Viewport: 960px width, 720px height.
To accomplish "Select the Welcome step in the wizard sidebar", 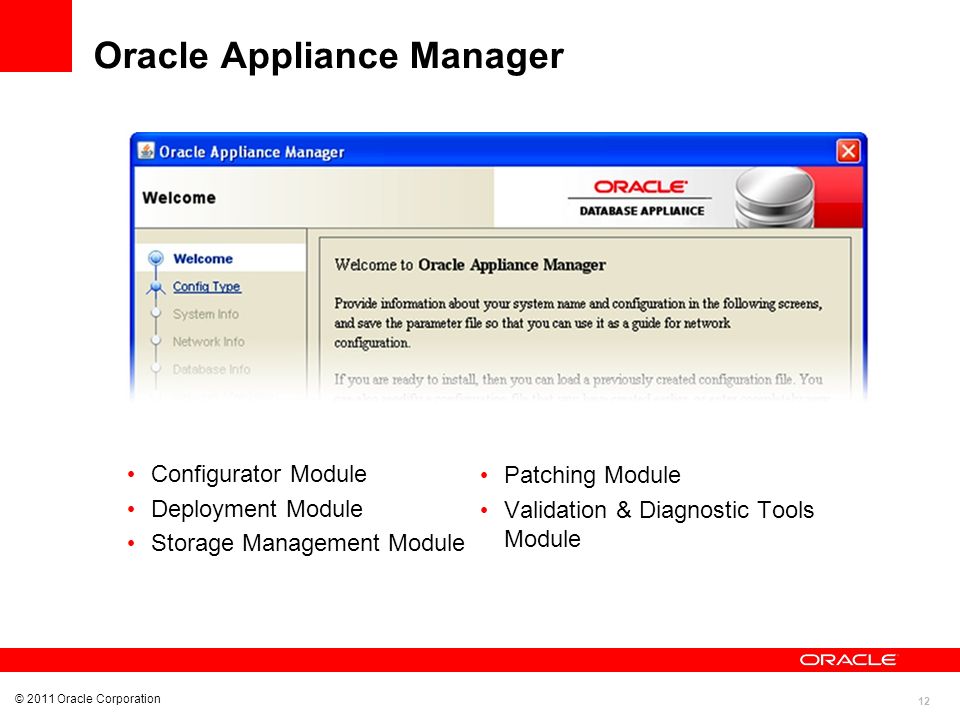I will point(203,258).
